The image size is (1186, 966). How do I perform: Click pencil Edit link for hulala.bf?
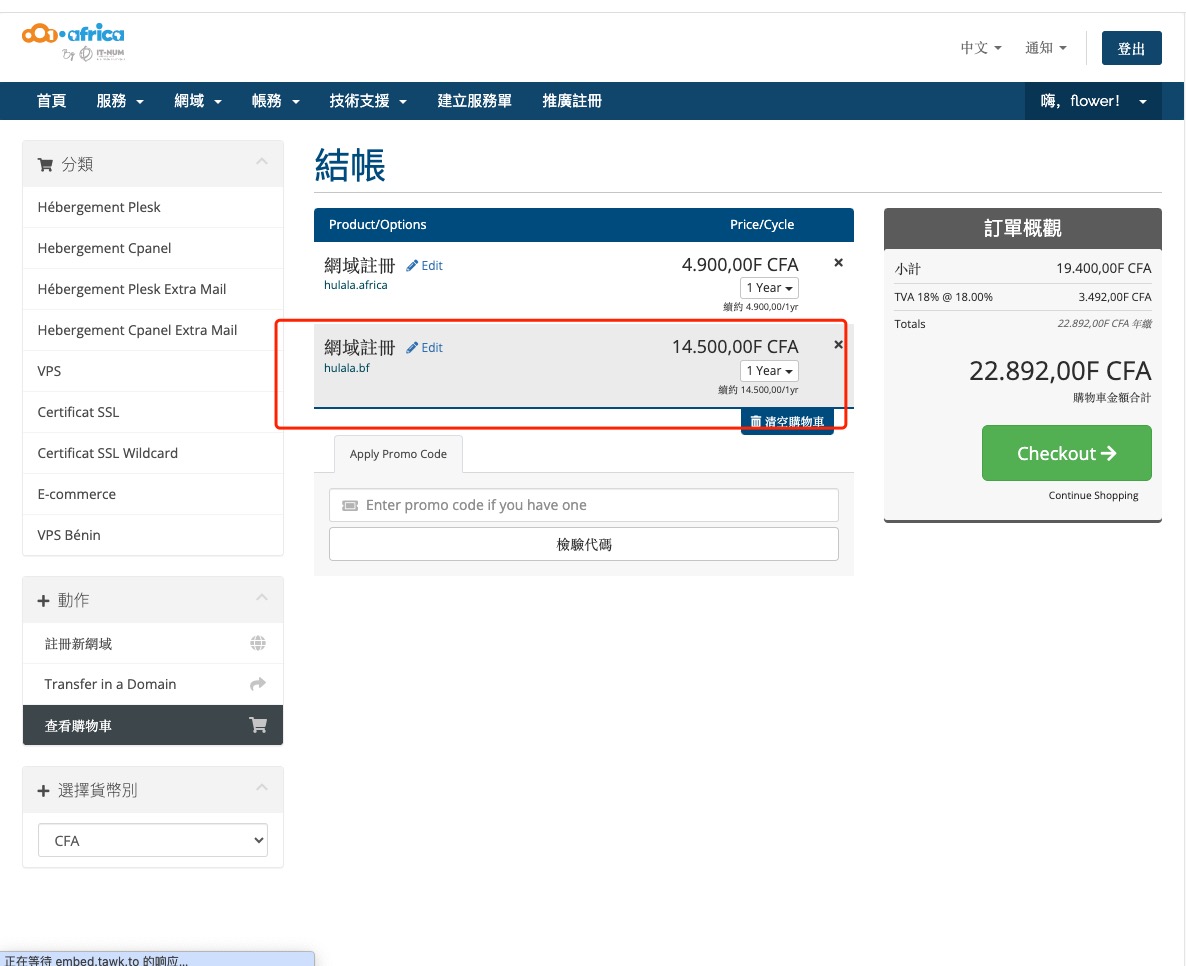[x=424, y=348]
